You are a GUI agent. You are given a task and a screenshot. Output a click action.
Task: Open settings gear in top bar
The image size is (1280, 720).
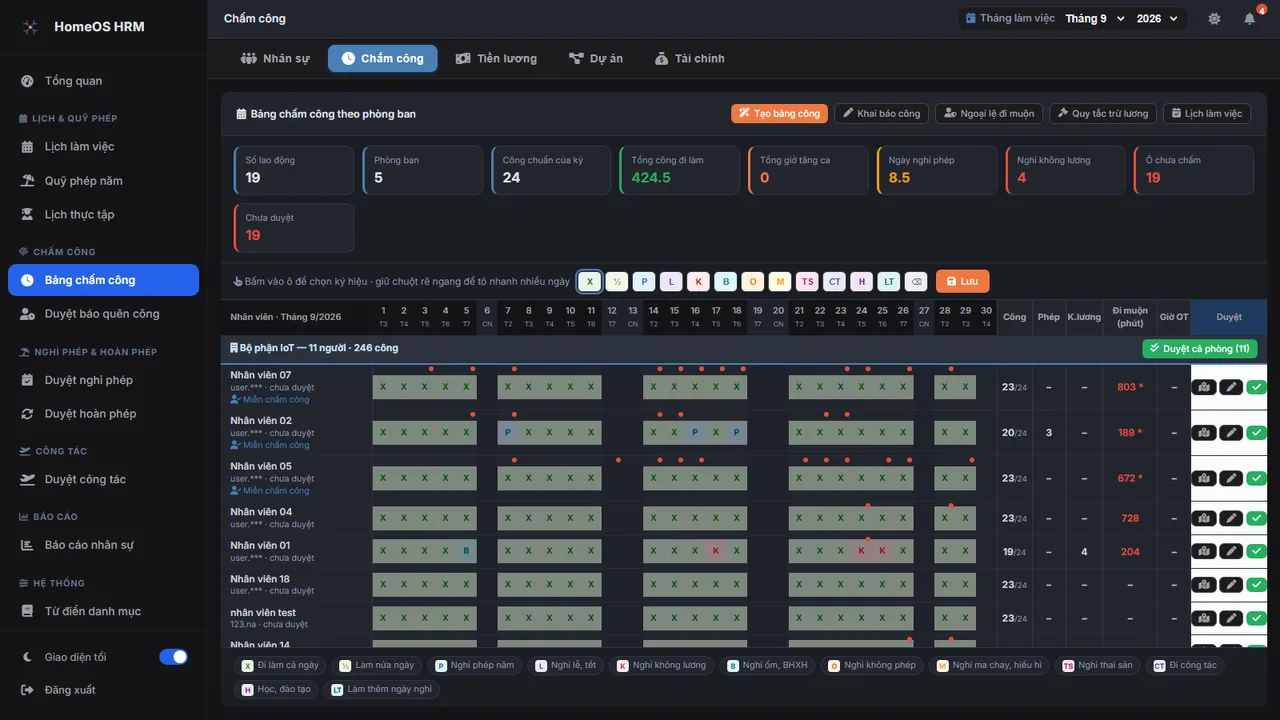click(x=1214, y=19)
